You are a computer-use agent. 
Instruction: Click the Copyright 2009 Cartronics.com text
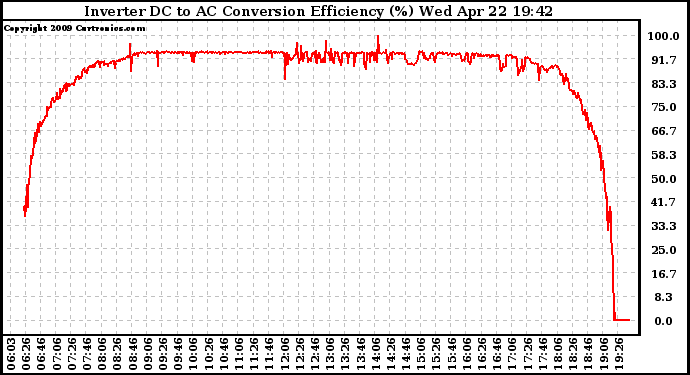pyautogui.click(x=74, y=28)
